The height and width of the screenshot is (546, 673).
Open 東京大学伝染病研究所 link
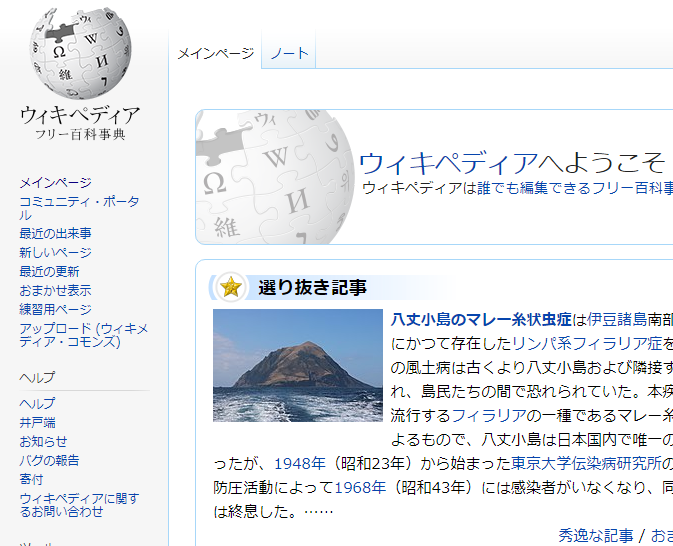[x=586, y=464]
